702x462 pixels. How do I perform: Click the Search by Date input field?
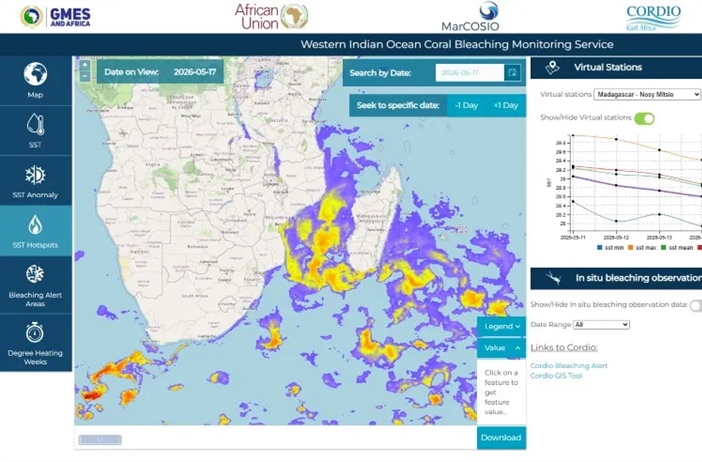coord(470,73)
